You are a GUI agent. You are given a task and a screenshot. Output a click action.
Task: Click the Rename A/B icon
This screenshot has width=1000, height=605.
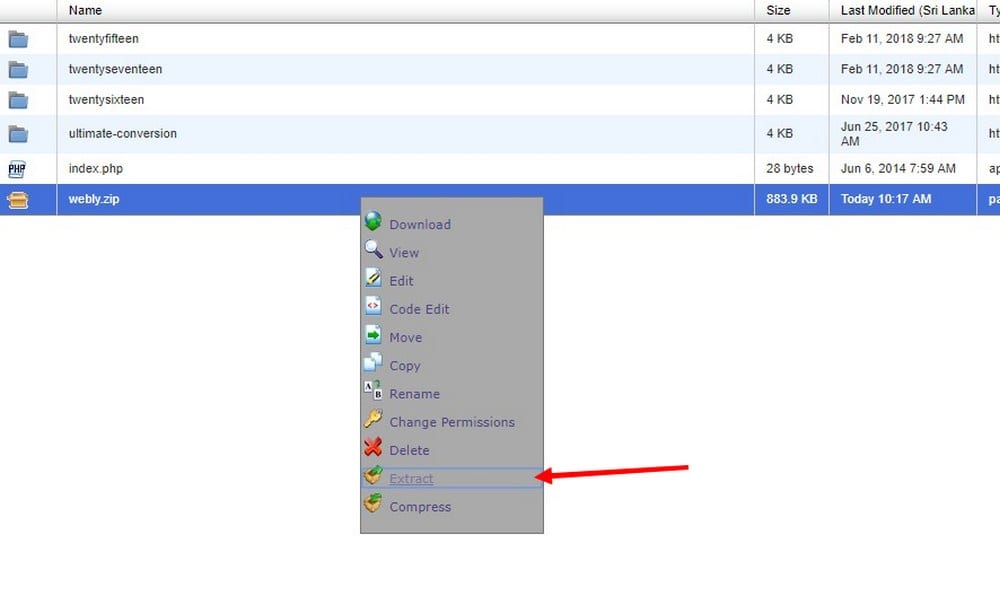tap(373, 392)
